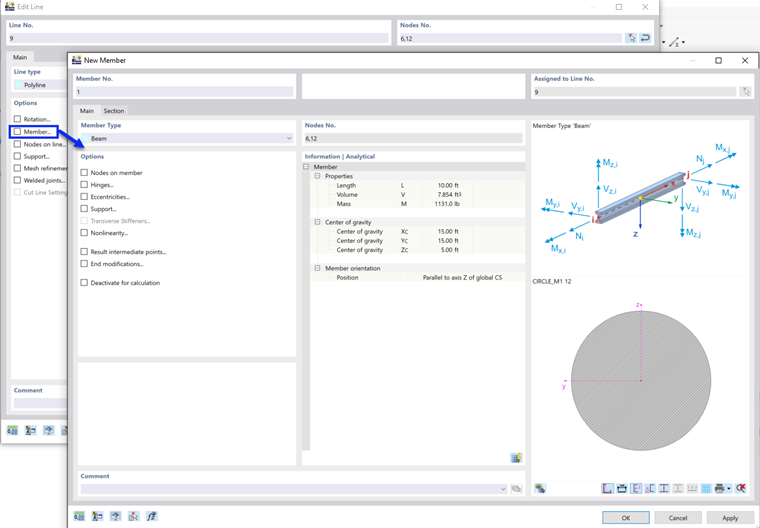Click the Apply button
Screen dimensions: 760x528
click(x=730, y=518)
